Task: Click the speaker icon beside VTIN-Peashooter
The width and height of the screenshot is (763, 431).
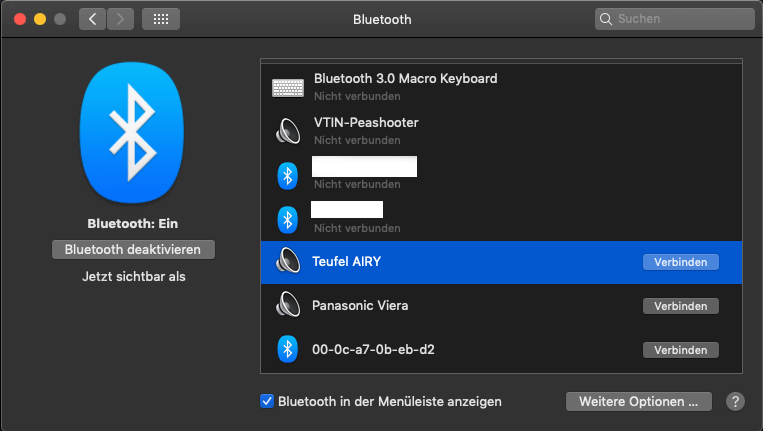Action: click(288, 131)
